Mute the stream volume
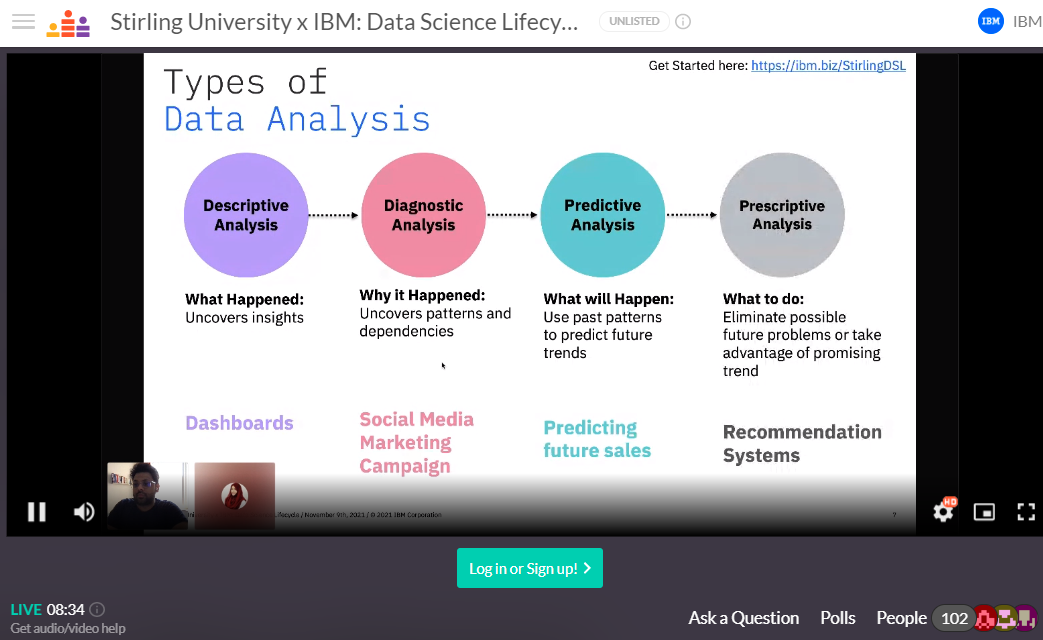This screenshot has height=640, width=1043. 84,511
